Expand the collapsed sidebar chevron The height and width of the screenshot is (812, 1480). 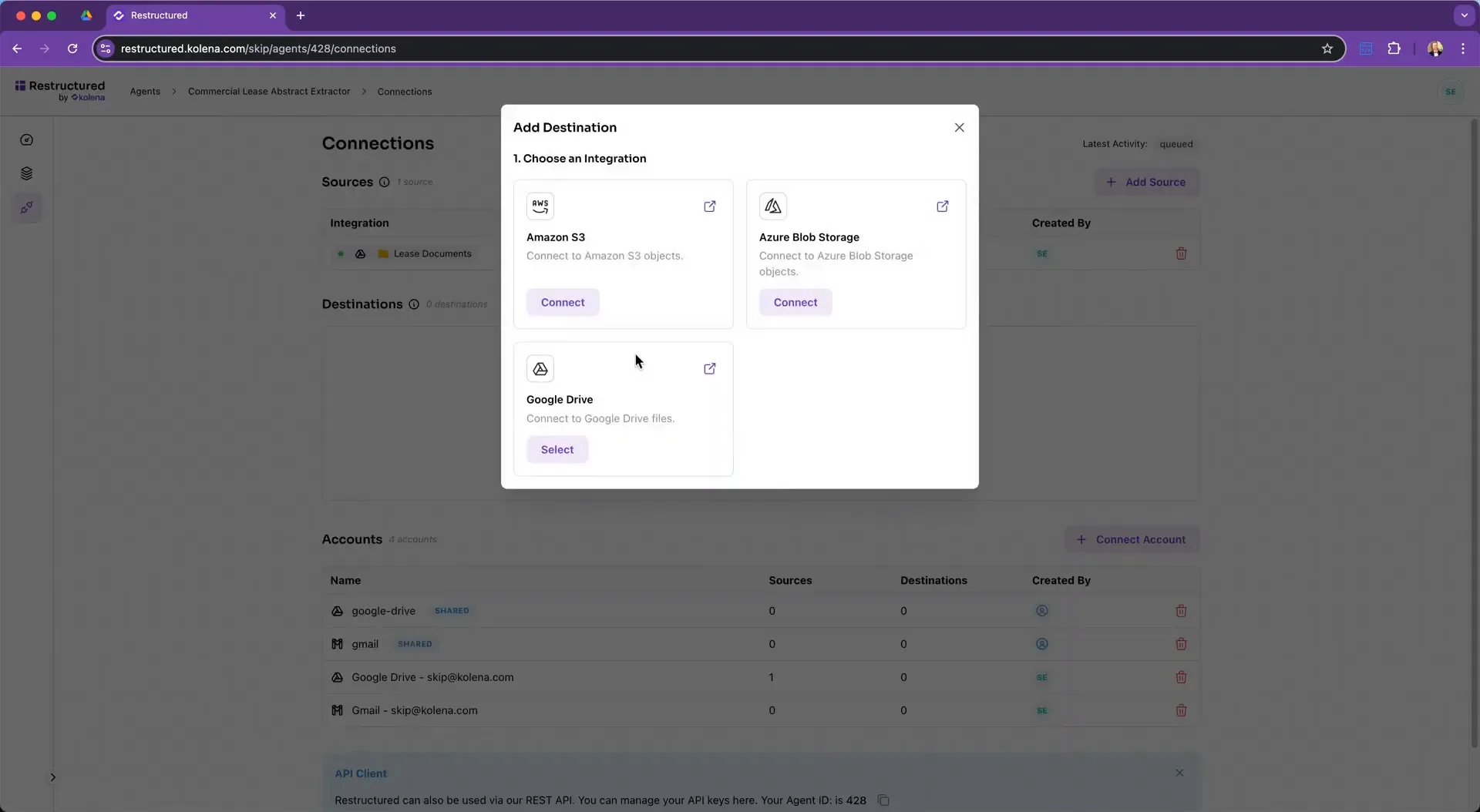(x=52, y=777)
